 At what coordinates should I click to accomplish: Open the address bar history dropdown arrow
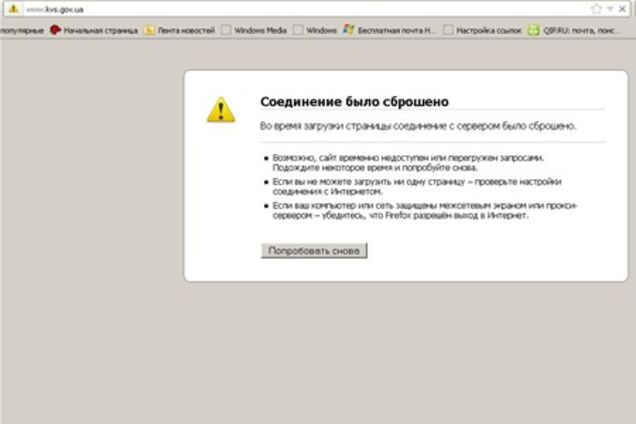click(x=610, y=9)
